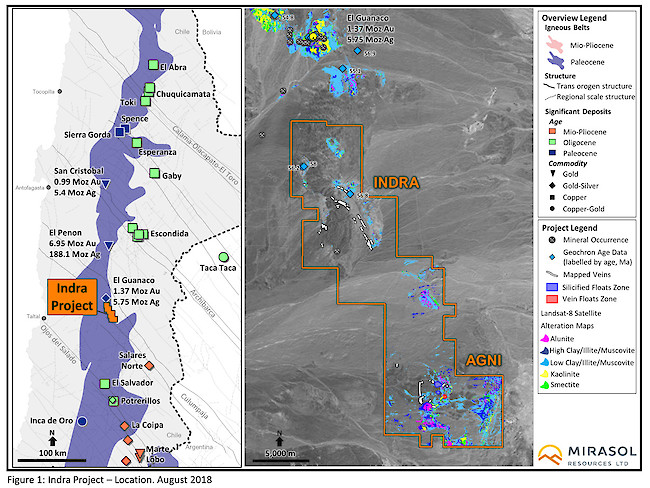
Task: Click the El Salvador green square marker
Action: pyautogui.click(x=104, y=382)
